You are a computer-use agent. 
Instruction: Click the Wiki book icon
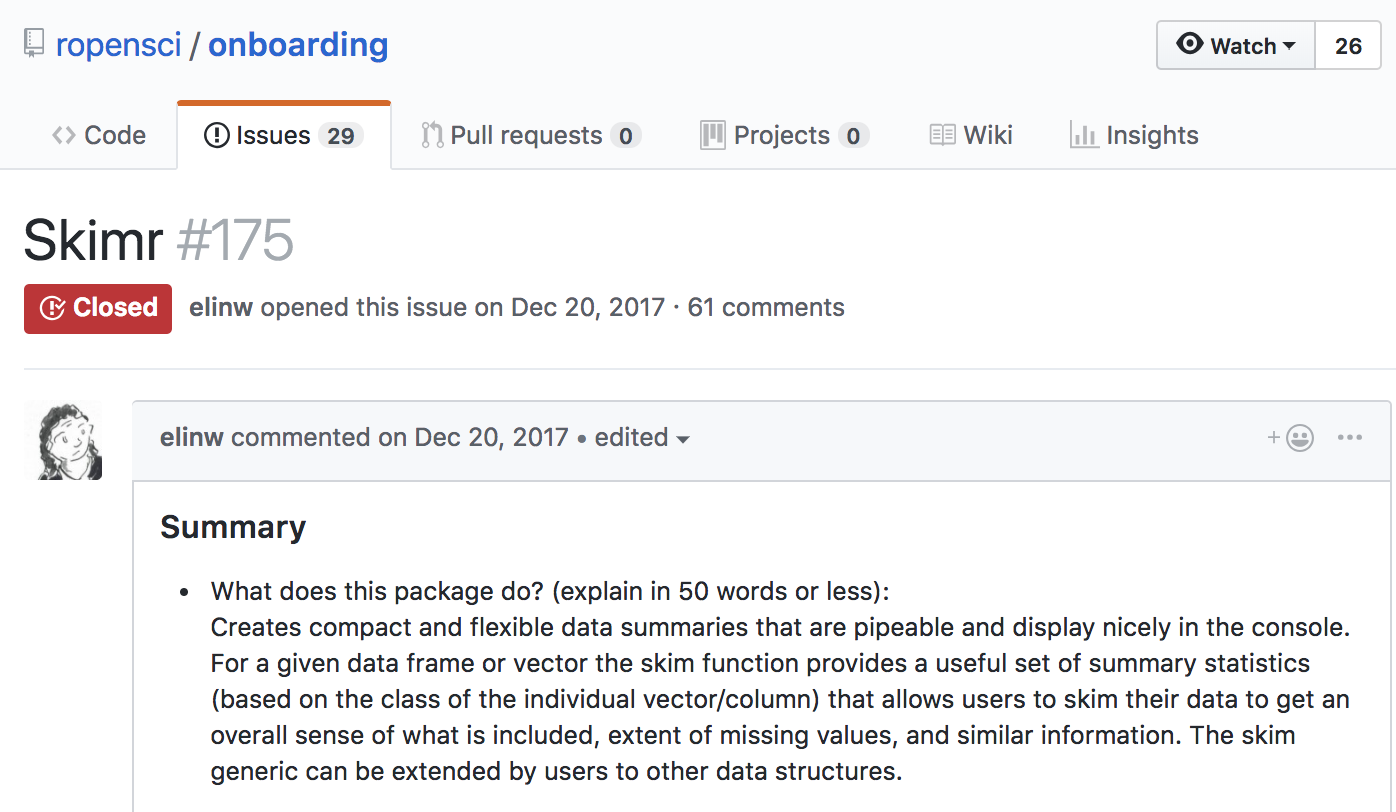942,135
